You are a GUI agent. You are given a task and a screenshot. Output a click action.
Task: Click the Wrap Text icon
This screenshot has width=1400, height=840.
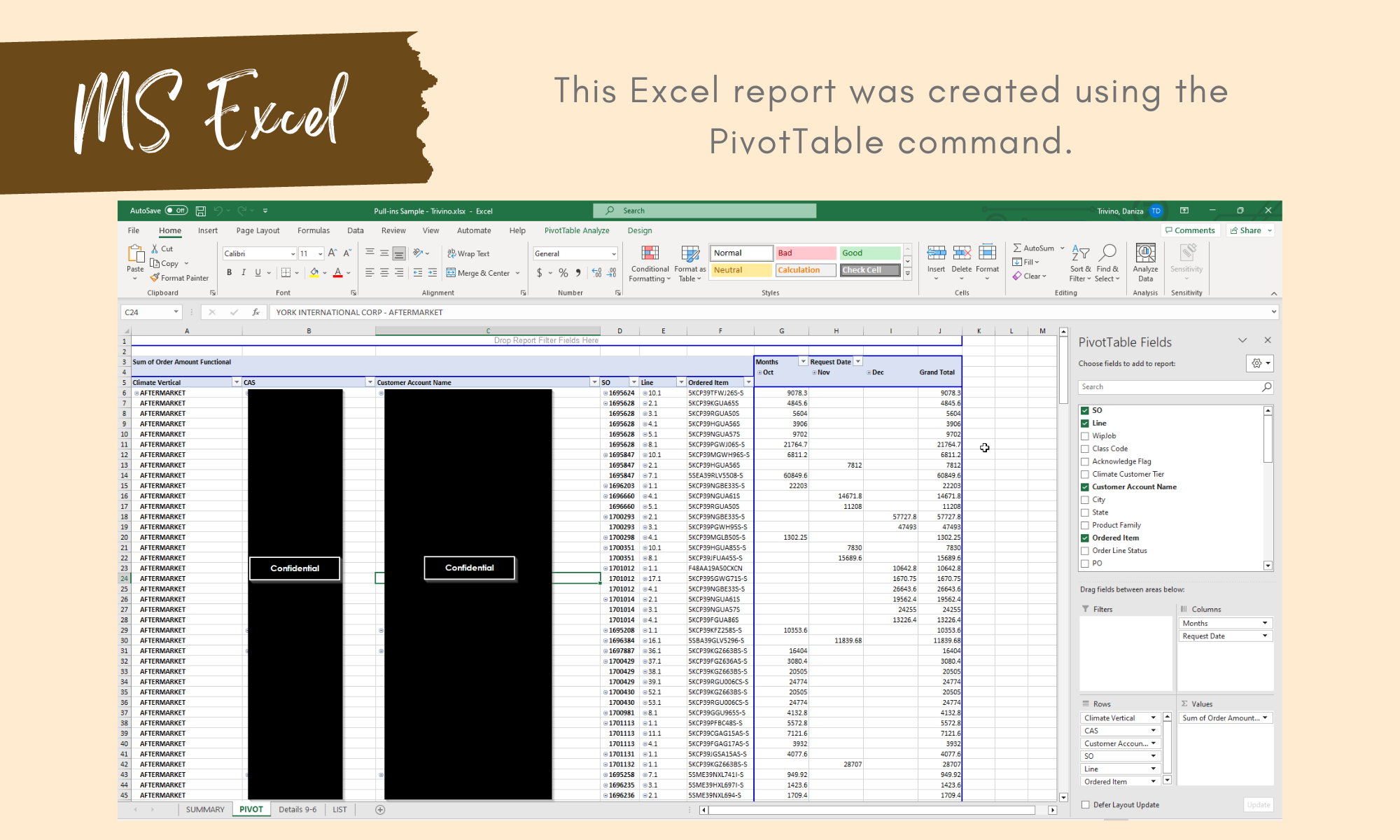coord(451,253)
